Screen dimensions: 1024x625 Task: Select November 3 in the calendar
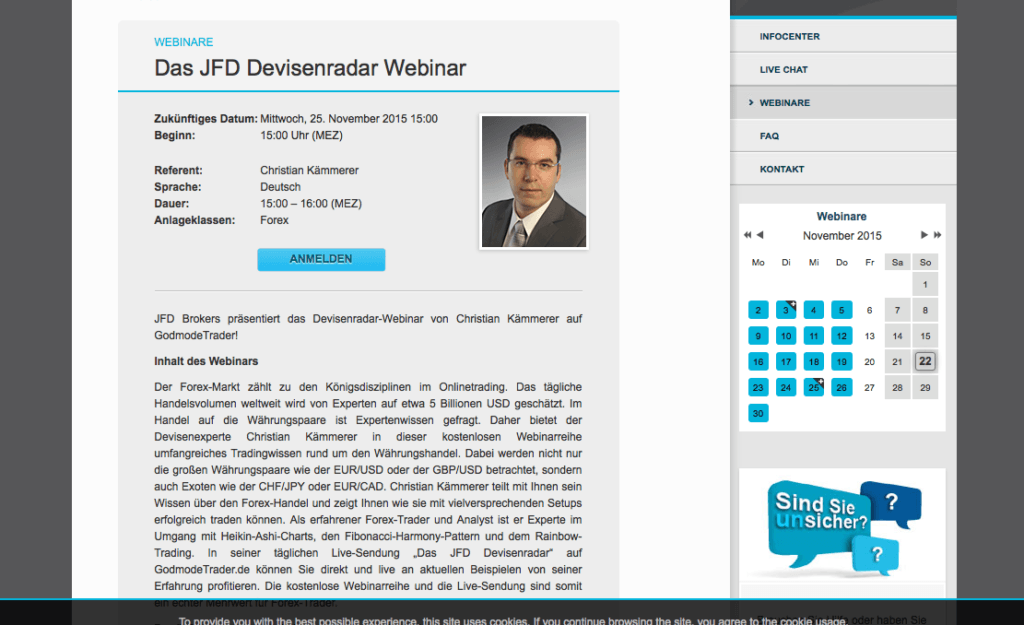point(786,310)
